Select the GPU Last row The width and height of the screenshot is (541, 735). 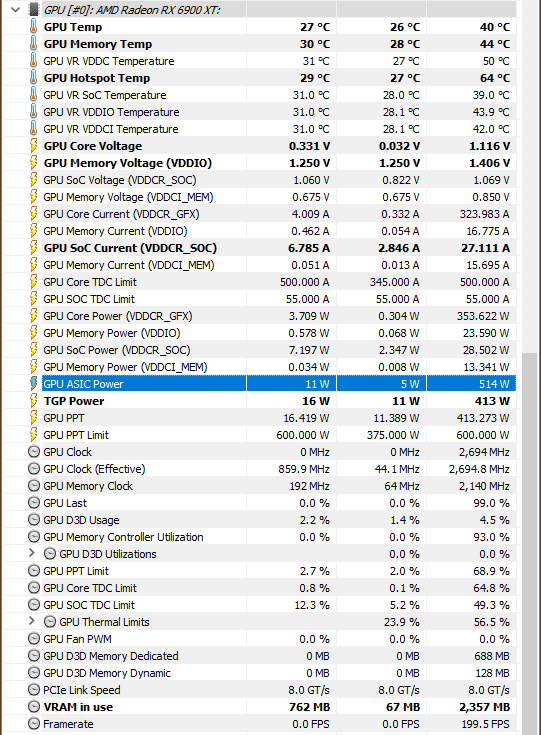coord(260,503)
